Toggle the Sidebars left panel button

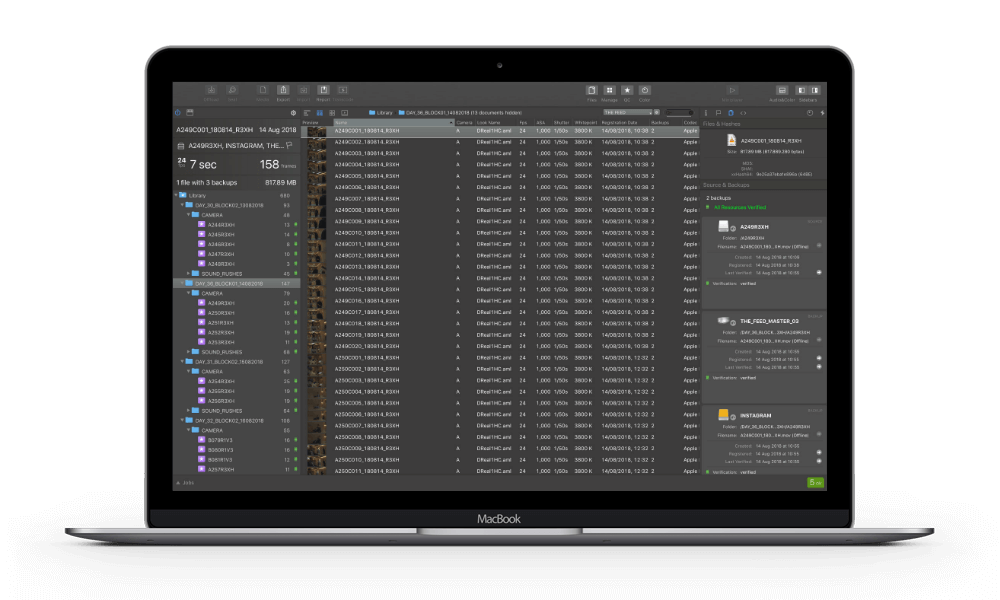(x=801, y=91)
